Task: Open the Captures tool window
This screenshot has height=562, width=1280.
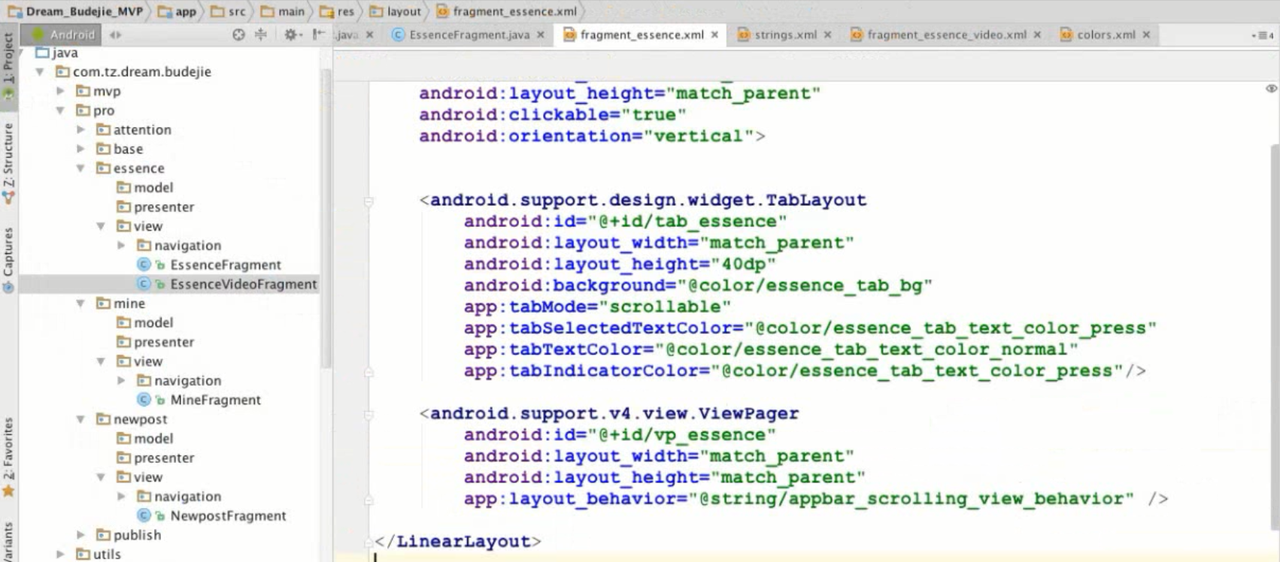Action: [x=8, y=259]
